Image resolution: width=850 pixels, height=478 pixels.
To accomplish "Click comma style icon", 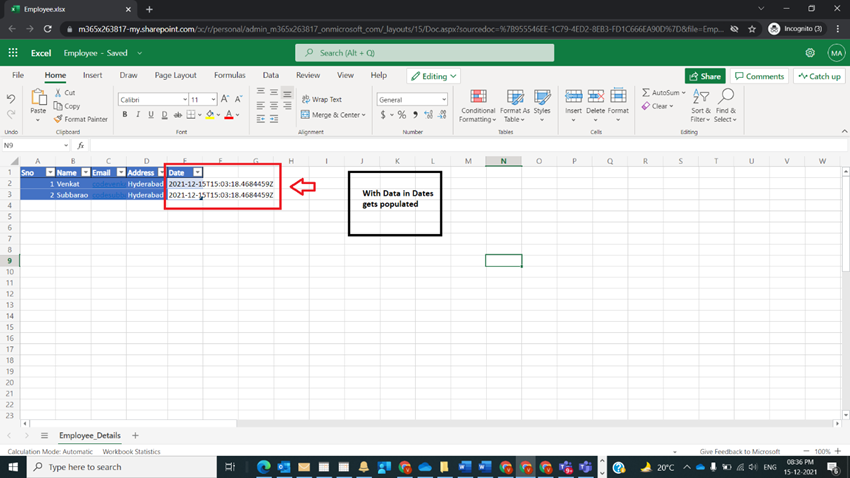I will click(x=415, y=114).
